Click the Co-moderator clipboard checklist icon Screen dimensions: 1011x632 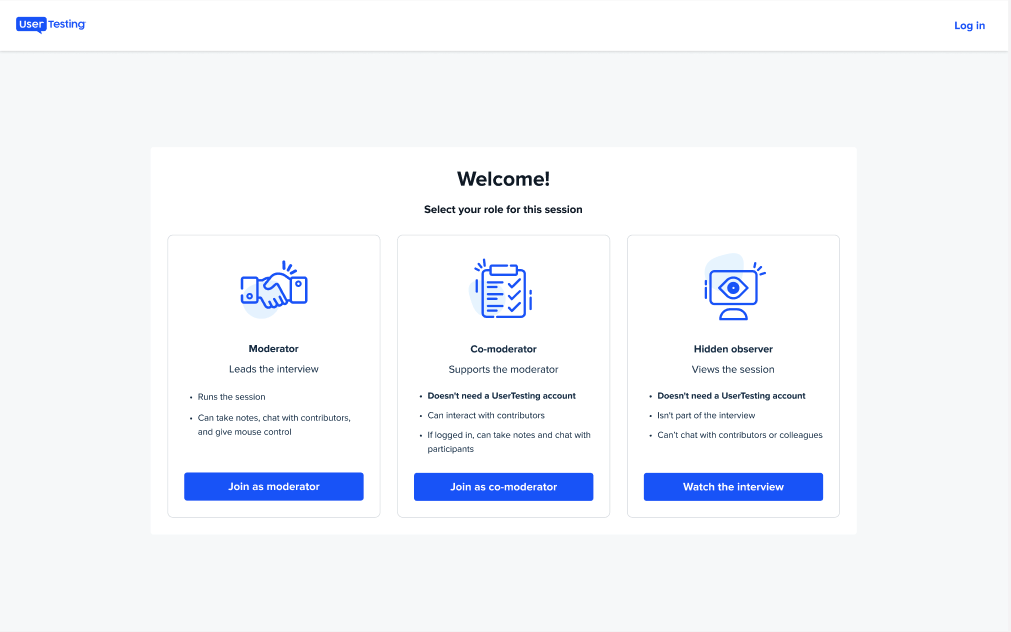click(x=503, y=290)
